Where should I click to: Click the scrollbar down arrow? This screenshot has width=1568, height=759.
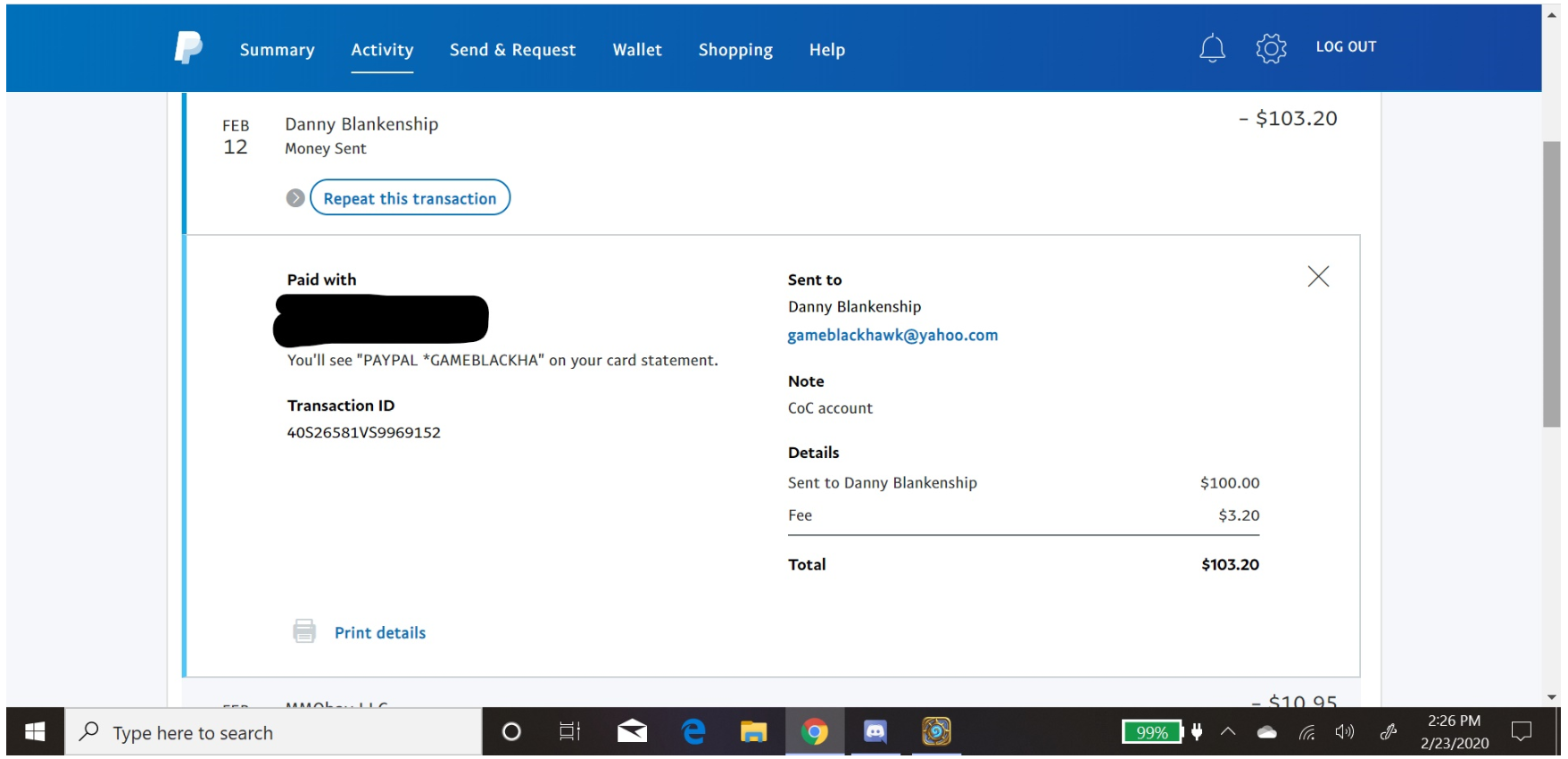1552,697
